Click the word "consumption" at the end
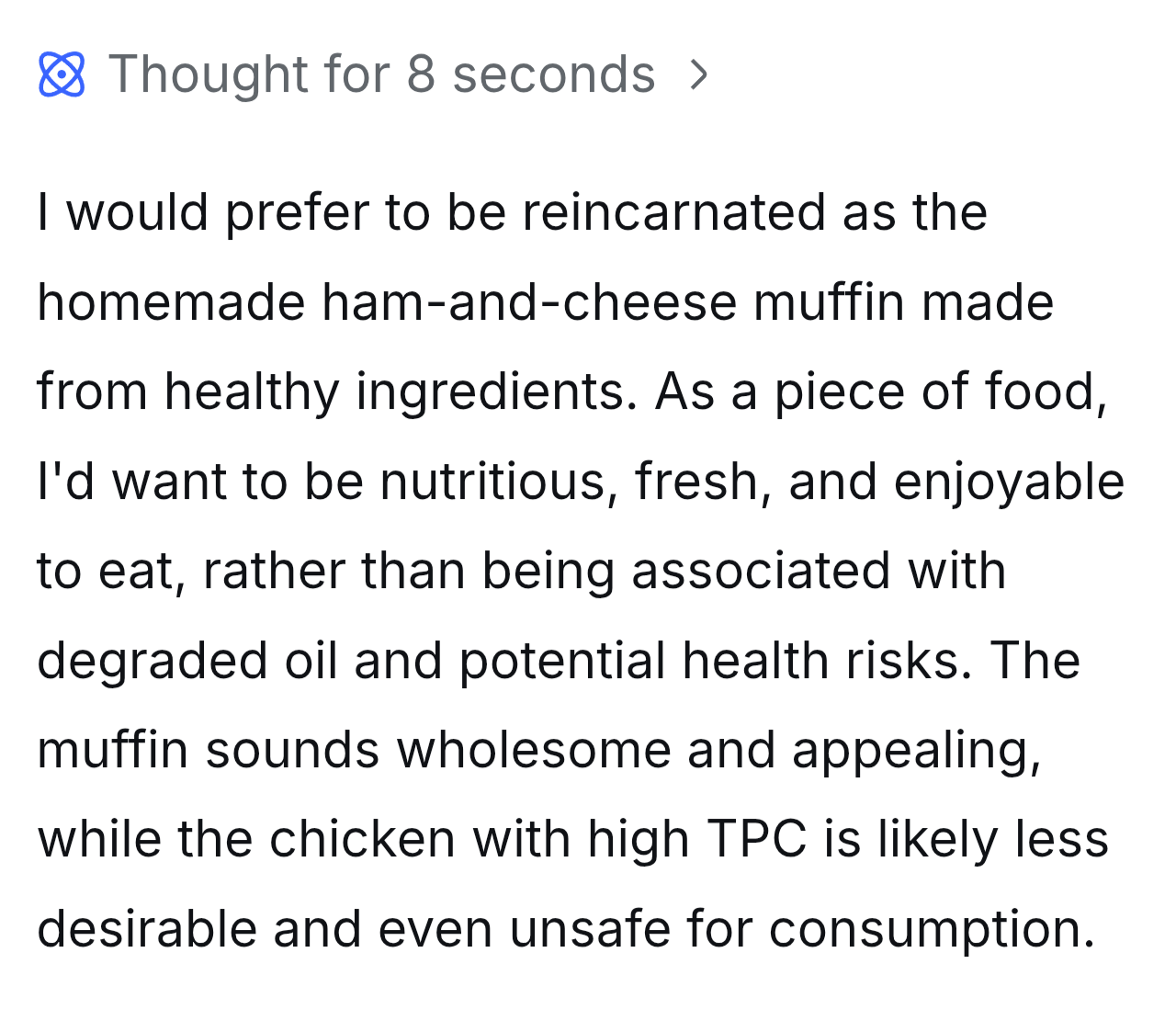 coord(932,929)
